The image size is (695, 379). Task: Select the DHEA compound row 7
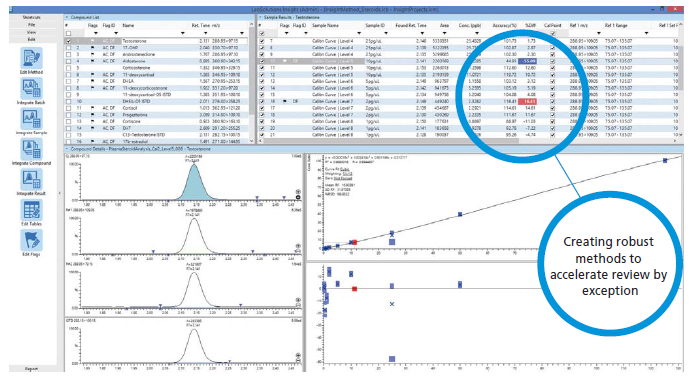coord(157,81)
